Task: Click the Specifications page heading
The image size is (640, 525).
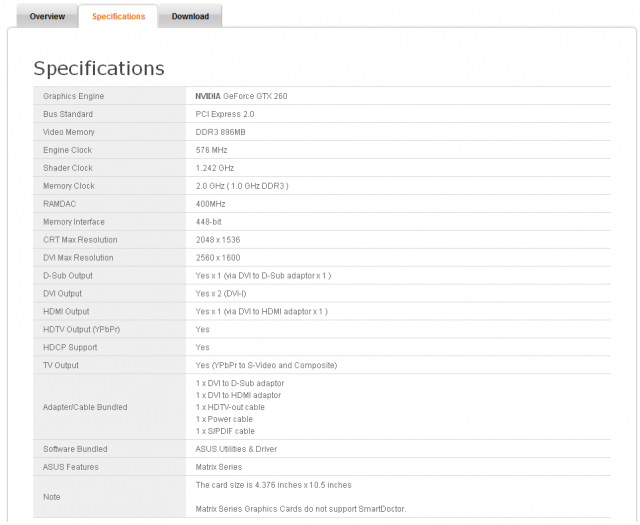Action: [99, 68]
